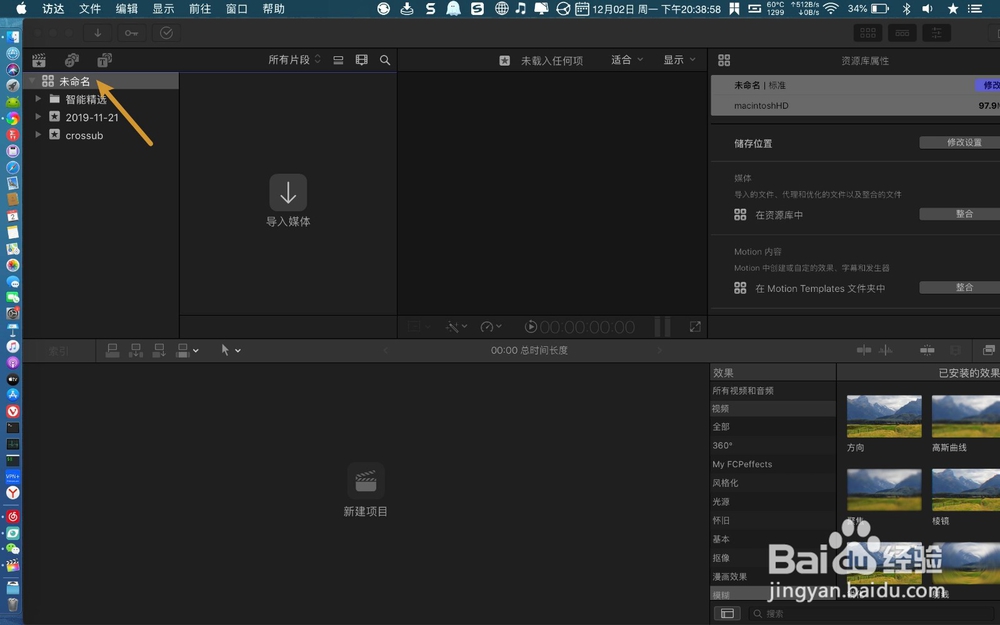Show the Titles and Generators sidebar

(104, 60)
